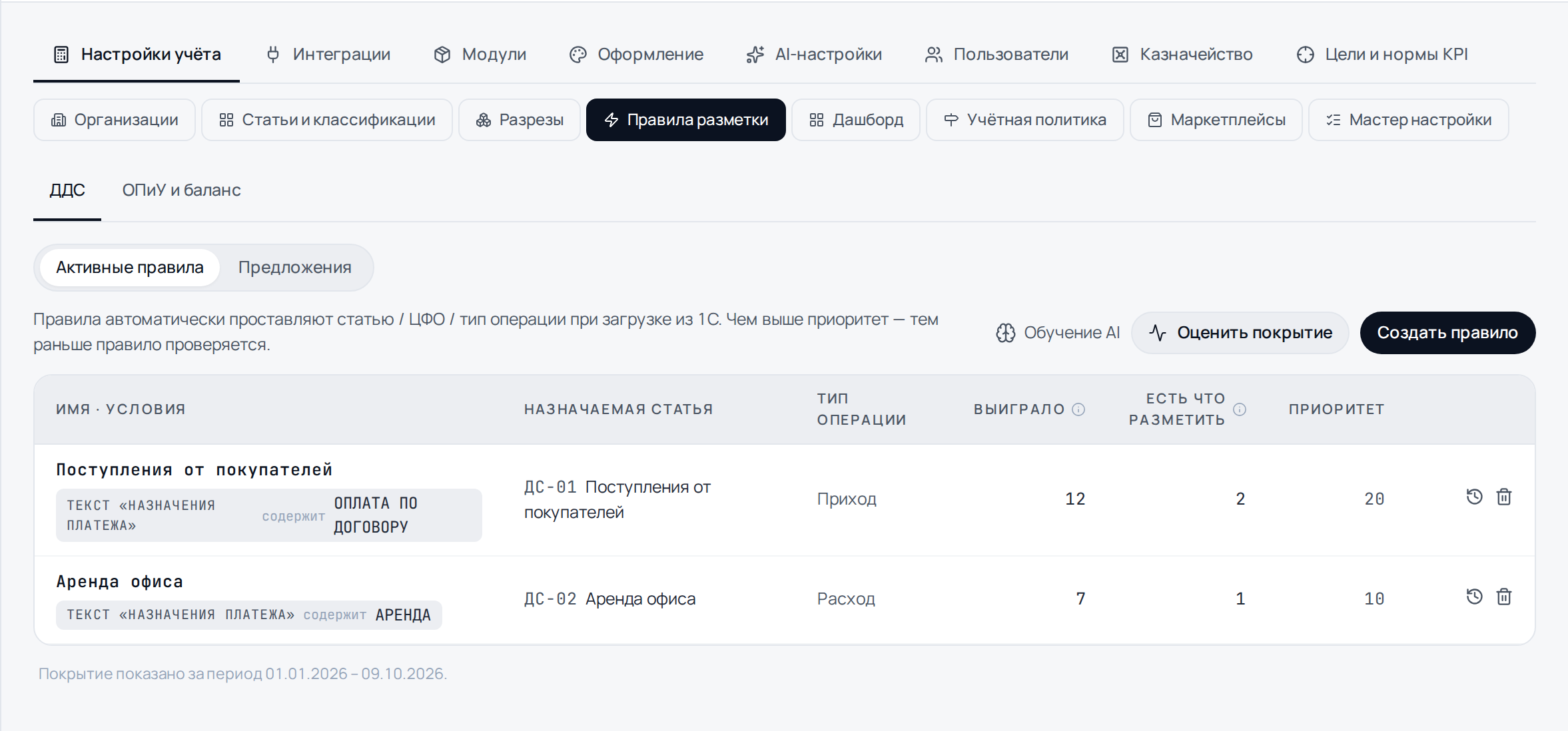Go to Статьи и классификации section
Viewport: 1568px width, 731px height.
tap(327, 120)
